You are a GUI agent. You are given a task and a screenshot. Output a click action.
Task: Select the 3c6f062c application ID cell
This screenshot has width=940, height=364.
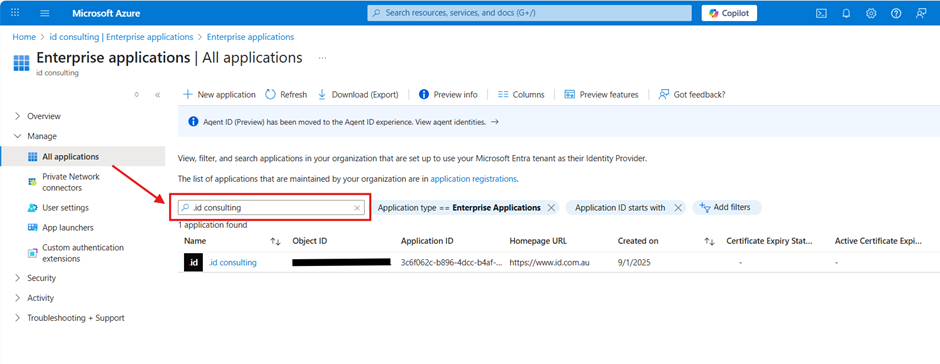451,262
